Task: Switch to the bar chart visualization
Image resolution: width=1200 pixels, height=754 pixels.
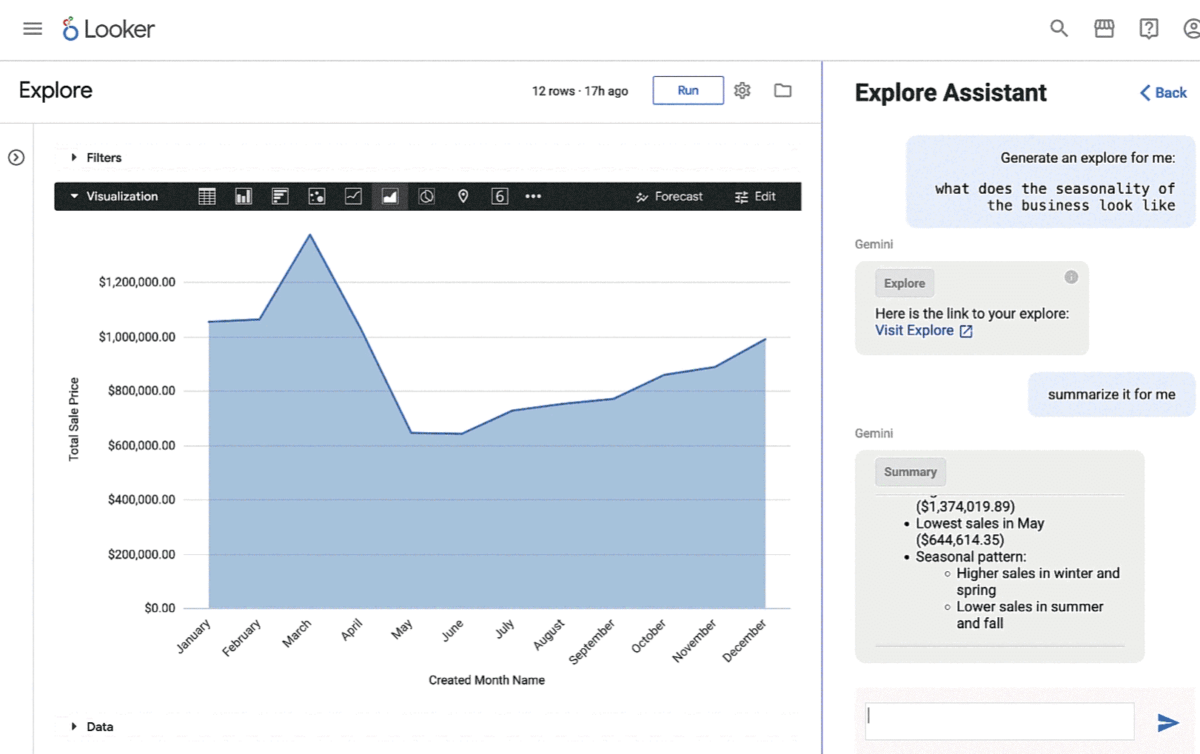Action: [279, 196]
